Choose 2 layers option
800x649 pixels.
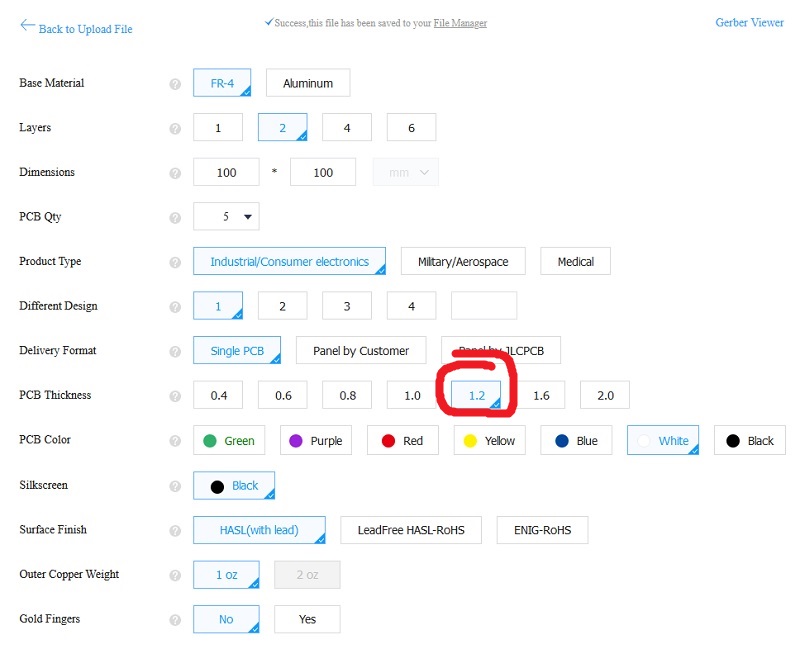coord(283,128)
